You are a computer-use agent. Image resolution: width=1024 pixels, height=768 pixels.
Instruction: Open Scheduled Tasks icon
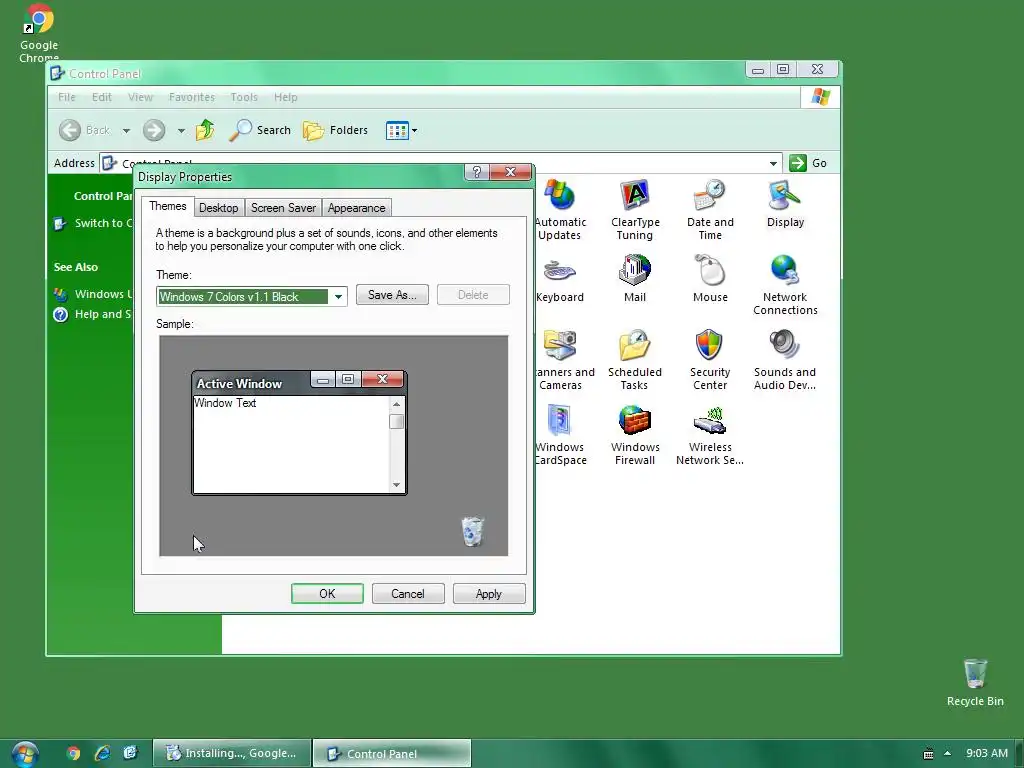point(635,360)
